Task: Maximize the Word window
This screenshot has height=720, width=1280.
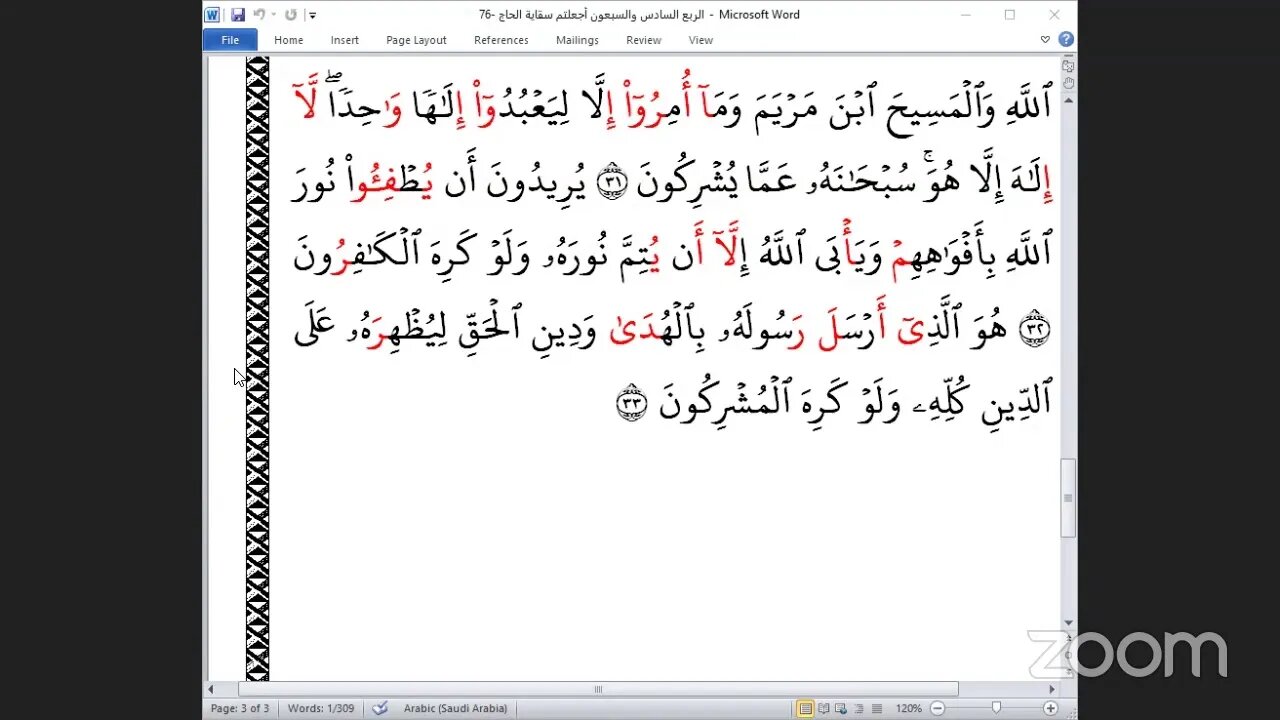Action: [x=1010, y=15]
